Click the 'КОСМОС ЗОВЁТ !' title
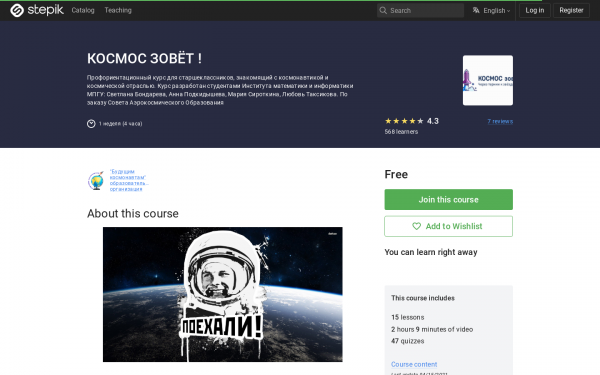 [144, 59]
